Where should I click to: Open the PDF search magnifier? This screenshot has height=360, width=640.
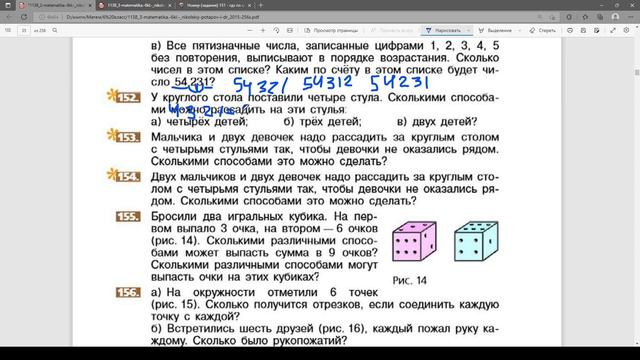coord(55,30)
